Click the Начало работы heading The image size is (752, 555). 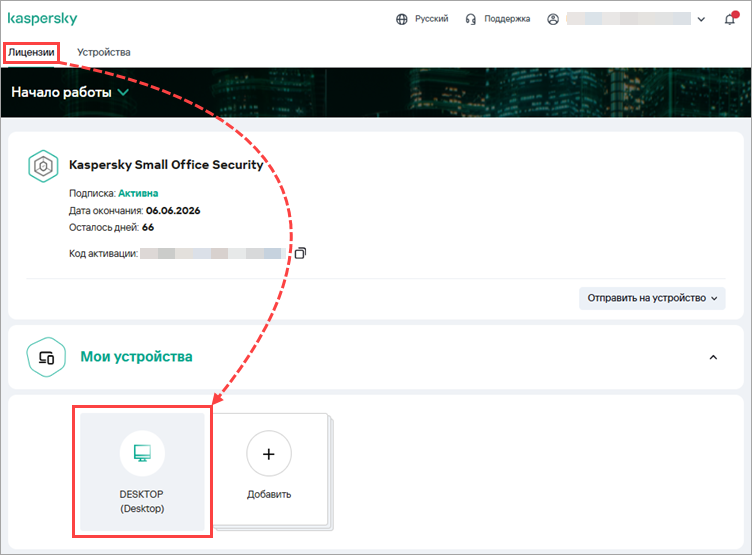(61, 92)
